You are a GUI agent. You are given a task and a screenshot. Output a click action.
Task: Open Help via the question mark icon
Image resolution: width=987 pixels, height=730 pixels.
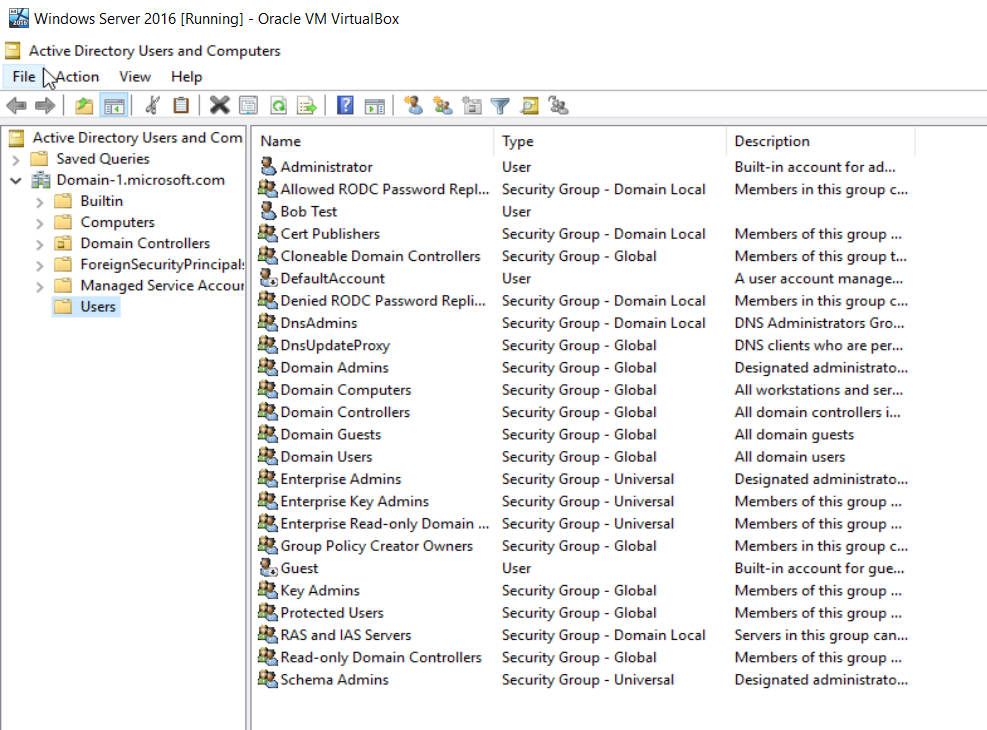click(x=345, y=105)
